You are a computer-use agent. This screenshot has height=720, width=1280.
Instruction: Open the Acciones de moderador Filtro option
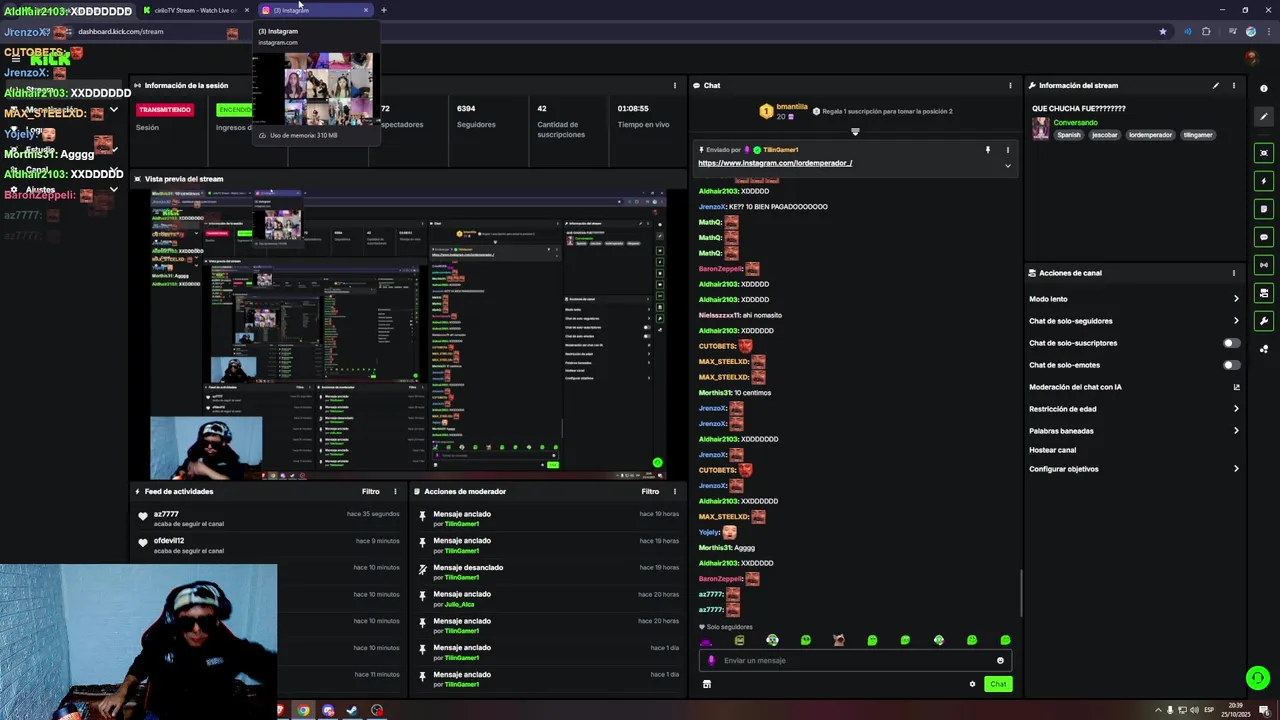coord(650,491)
